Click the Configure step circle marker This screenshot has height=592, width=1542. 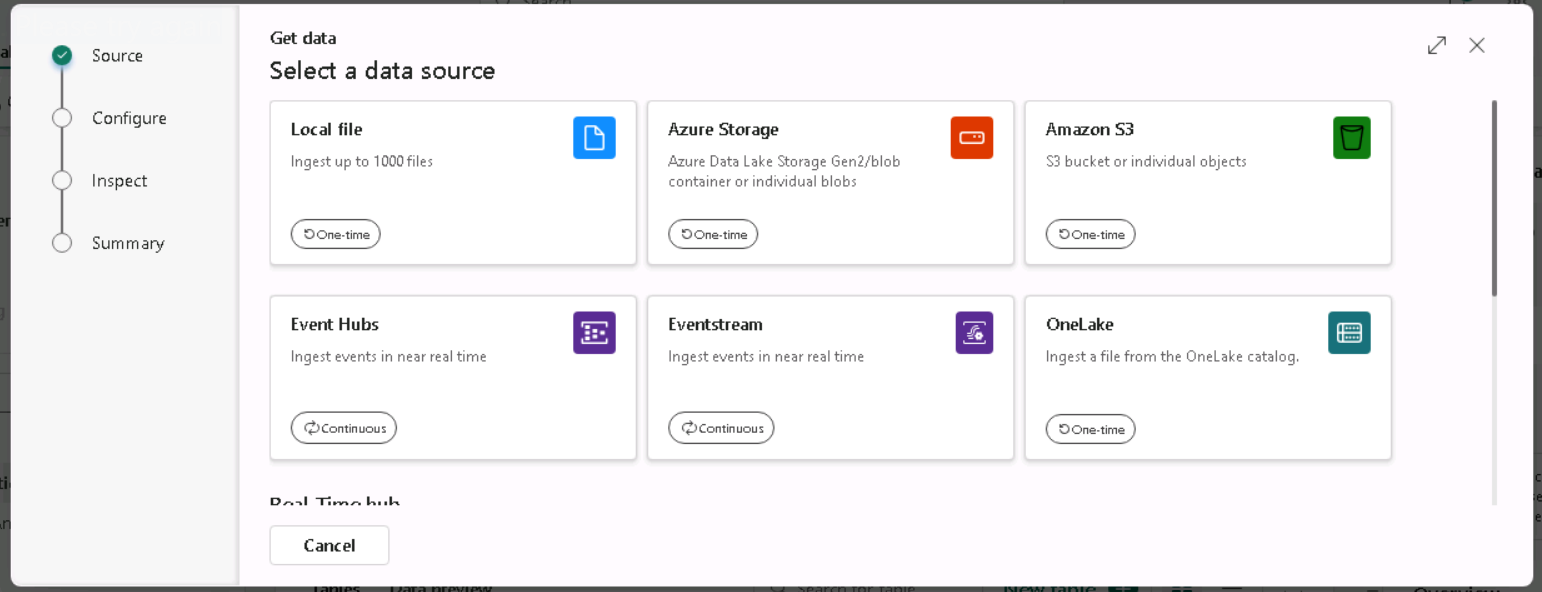(x=62, y=118)
